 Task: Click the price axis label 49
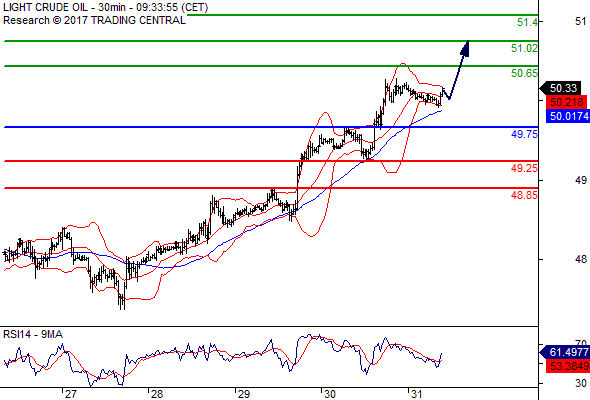click(x=581, y=180)
